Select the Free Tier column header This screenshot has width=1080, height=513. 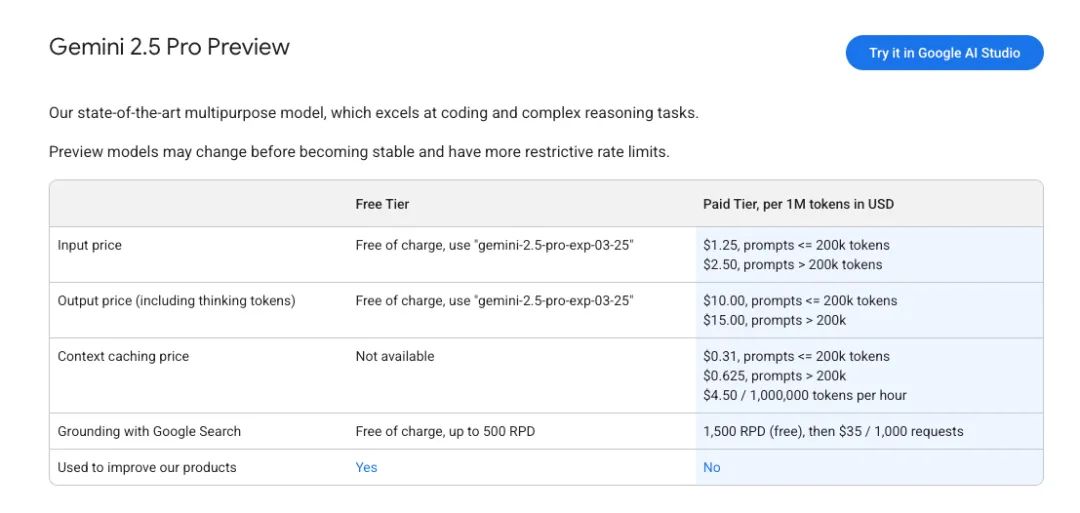point(382,204)
